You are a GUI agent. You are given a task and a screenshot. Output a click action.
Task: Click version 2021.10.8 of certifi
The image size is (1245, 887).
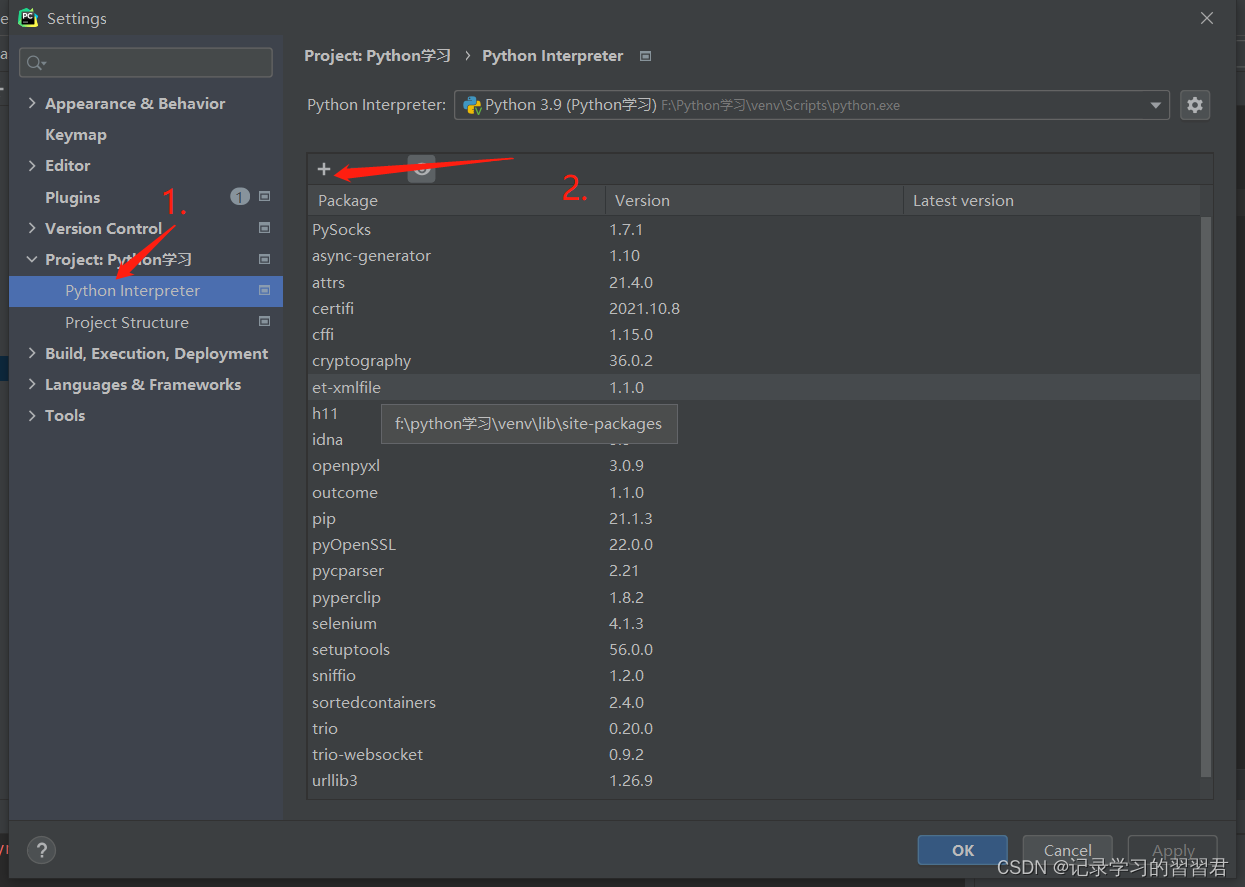pyautogui.click(x=644, y=308)
